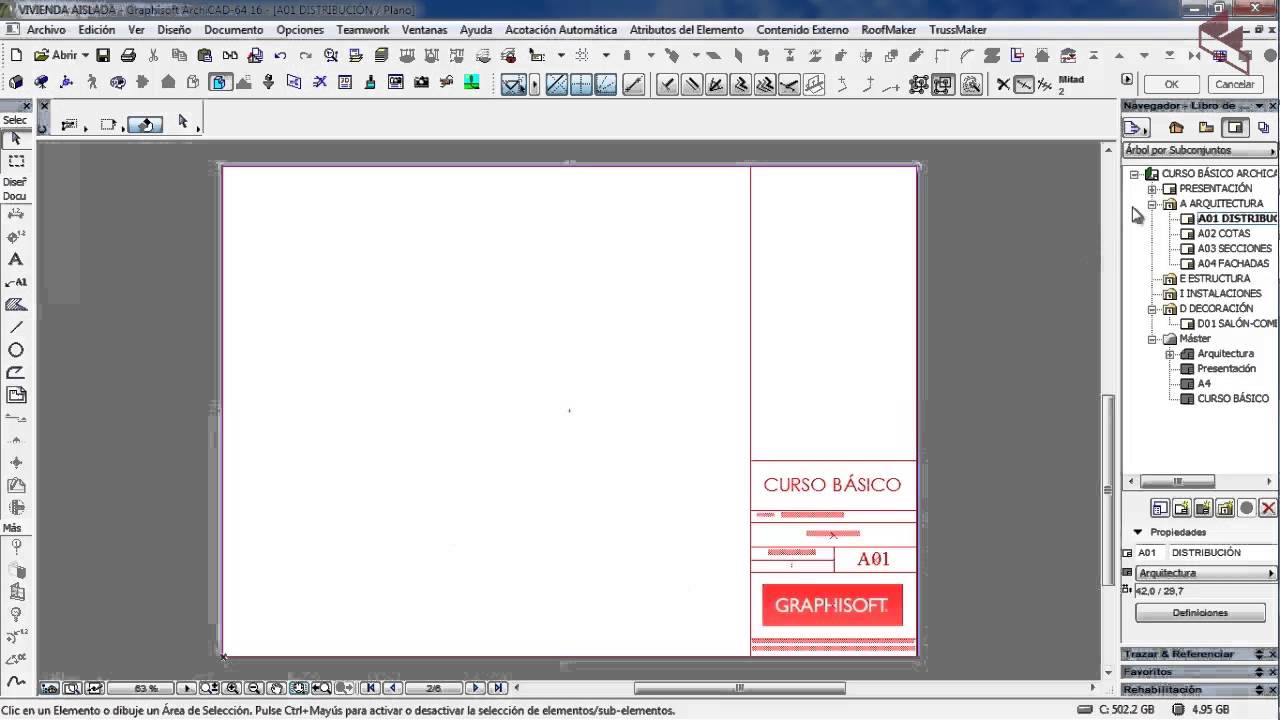The width and height of the screenshot is (1280, 720).
Task: Toggle the highlighted floor plan view button
Action: 220,83
